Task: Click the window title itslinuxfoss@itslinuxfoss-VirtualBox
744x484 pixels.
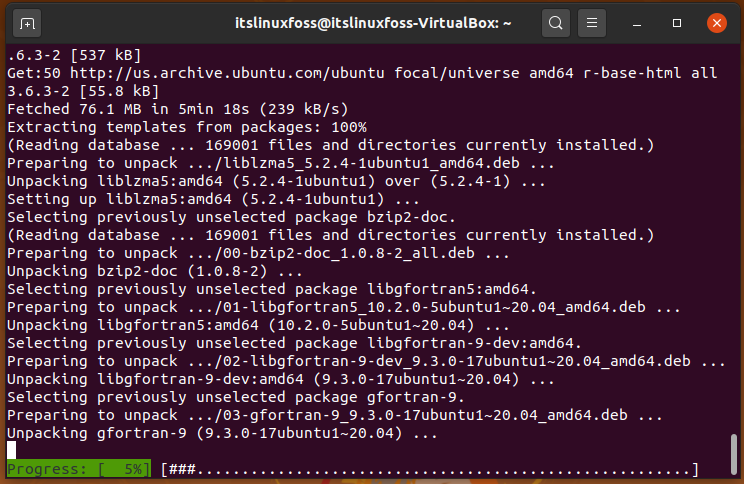Action: click(x=373, y=23)
